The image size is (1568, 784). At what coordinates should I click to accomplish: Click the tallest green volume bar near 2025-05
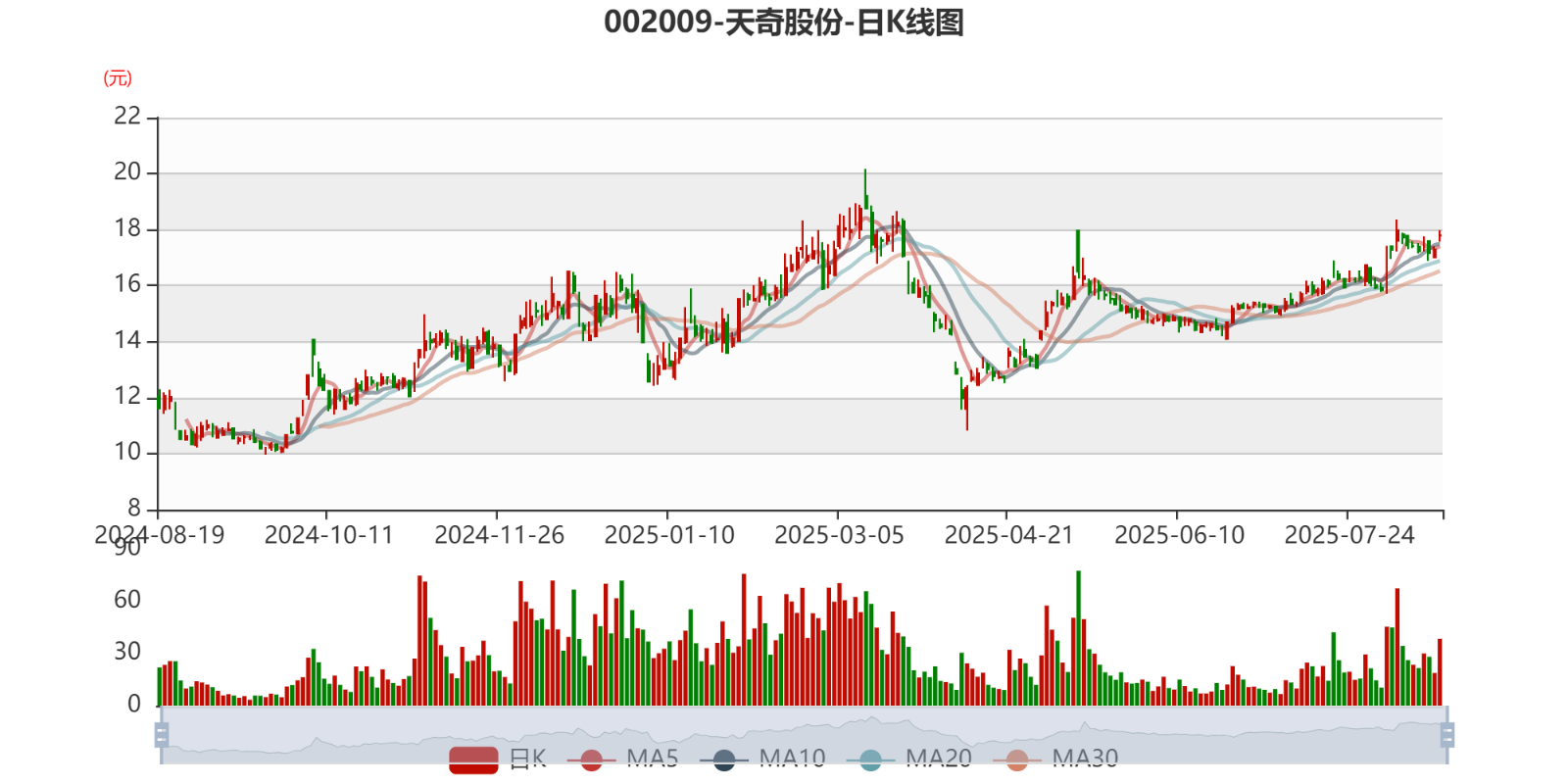click(x=1078, y=638)
